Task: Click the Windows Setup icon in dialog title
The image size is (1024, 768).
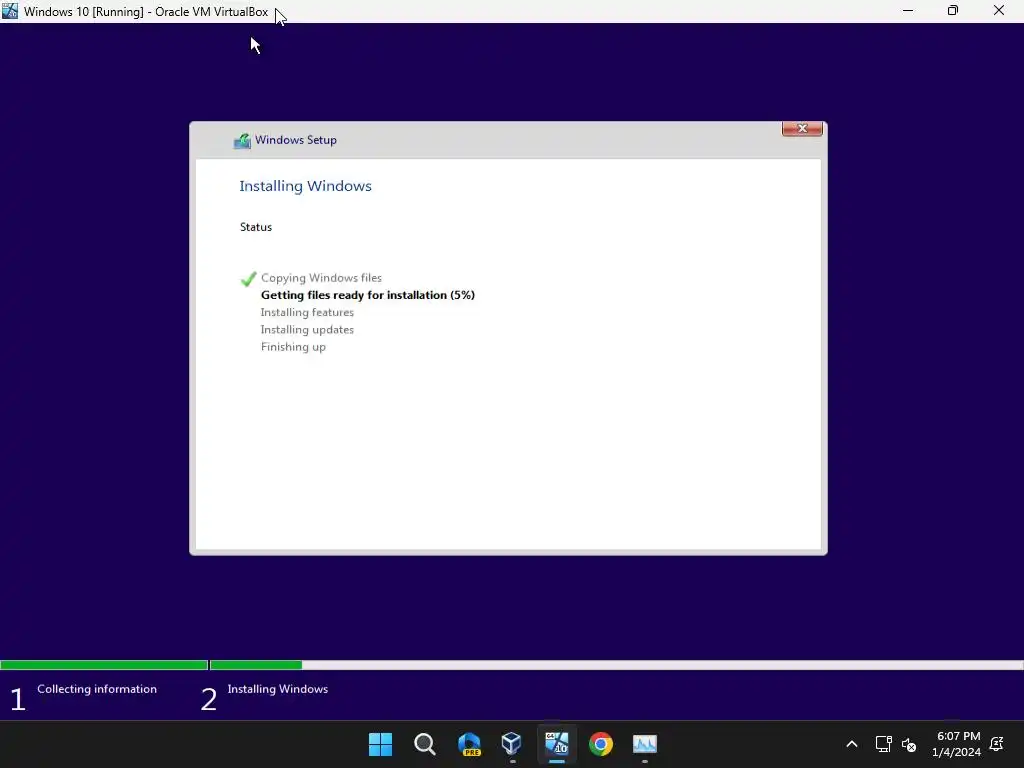Action: [x=242, y=140]
